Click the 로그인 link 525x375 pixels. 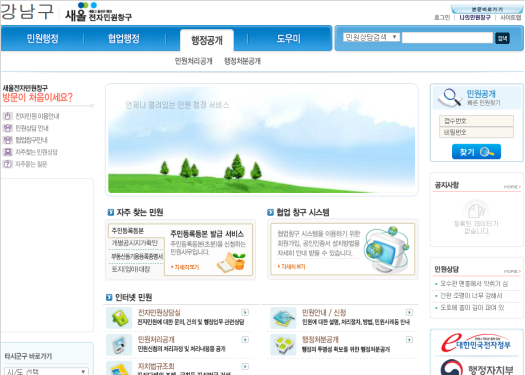[x=442, y=17]
